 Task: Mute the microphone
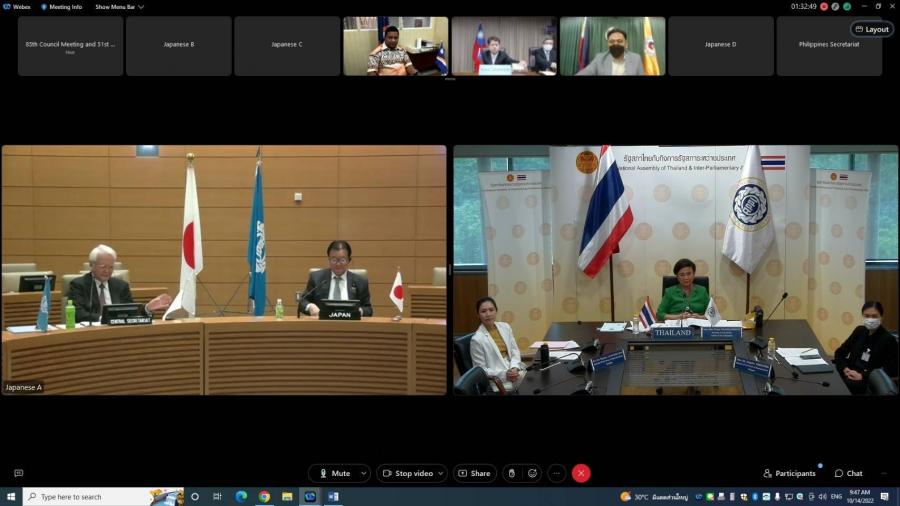334,473
